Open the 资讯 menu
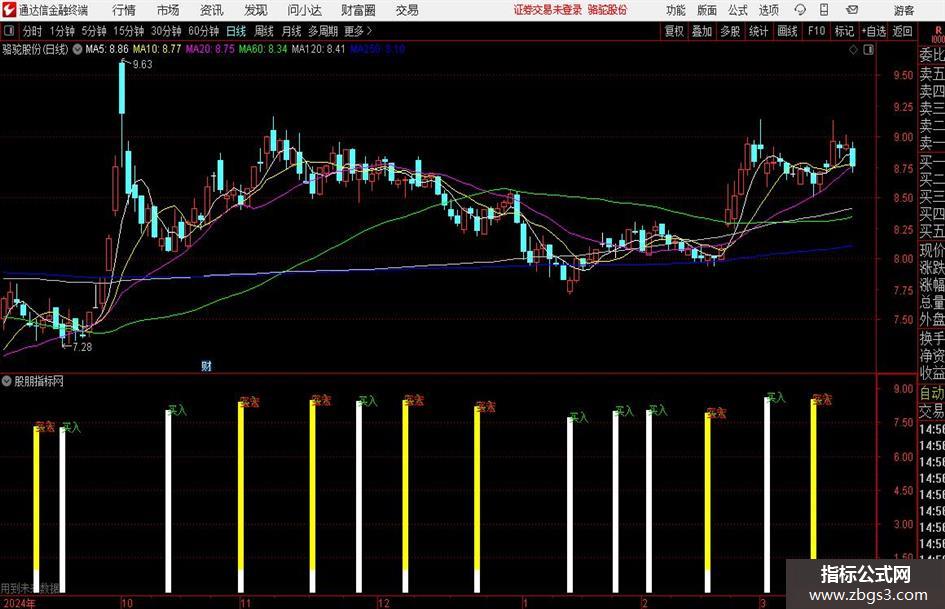Viewport: 945px width, 609px height. 212,10
